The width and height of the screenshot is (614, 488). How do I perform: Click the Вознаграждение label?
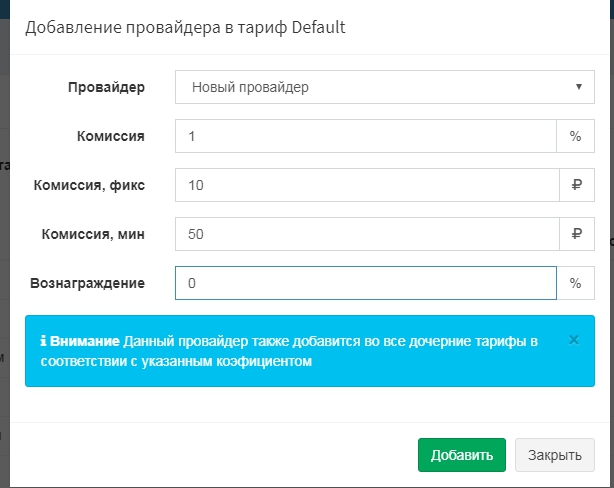click(x=87, y=283)
